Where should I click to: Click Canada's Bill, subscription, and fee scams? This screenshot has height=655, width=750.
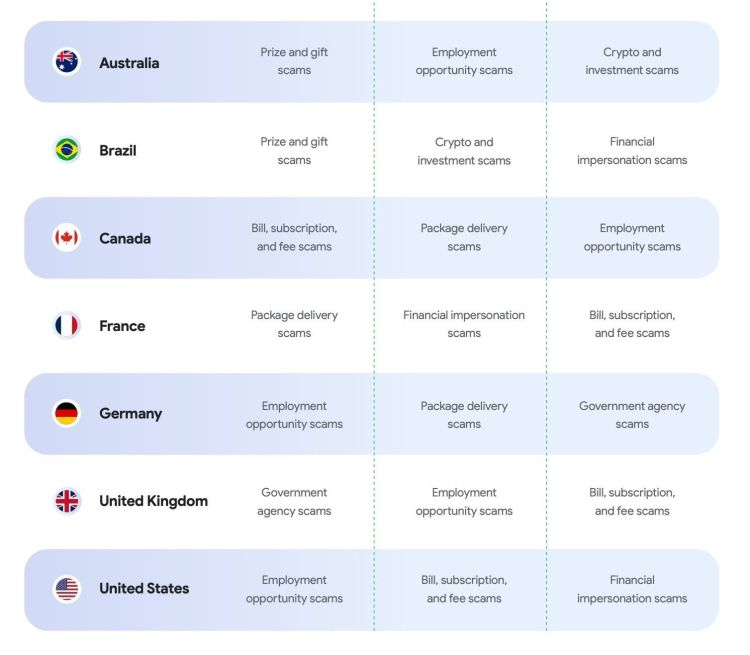tap(294, 237)
